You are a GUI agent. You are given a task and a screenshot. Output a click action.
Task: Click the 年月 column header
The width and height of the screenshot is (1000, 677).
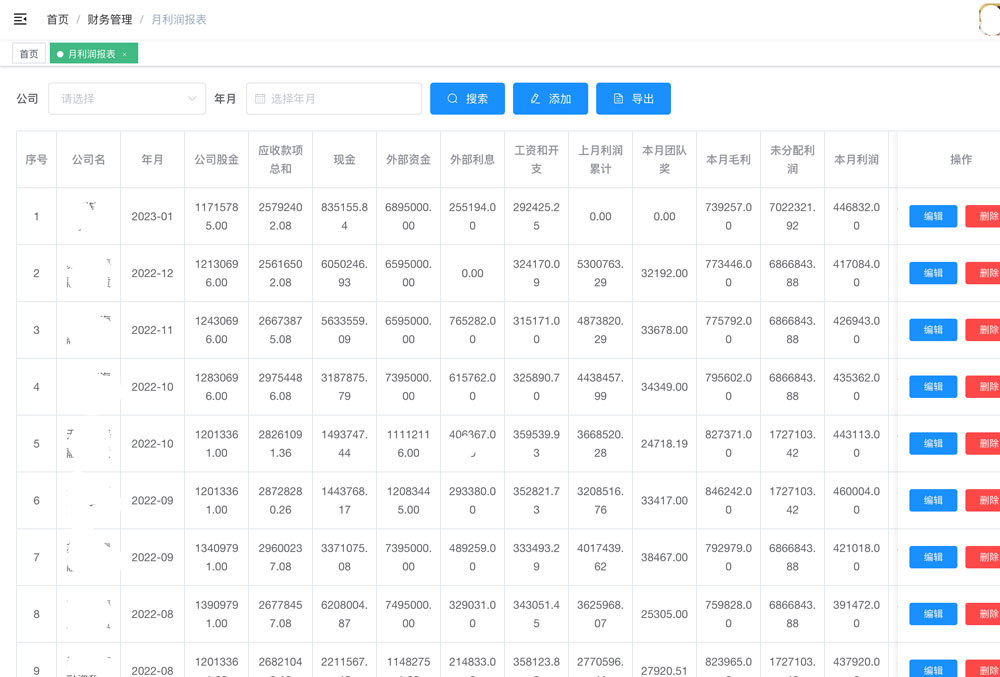pyautogui.click(x=152, y=159)
